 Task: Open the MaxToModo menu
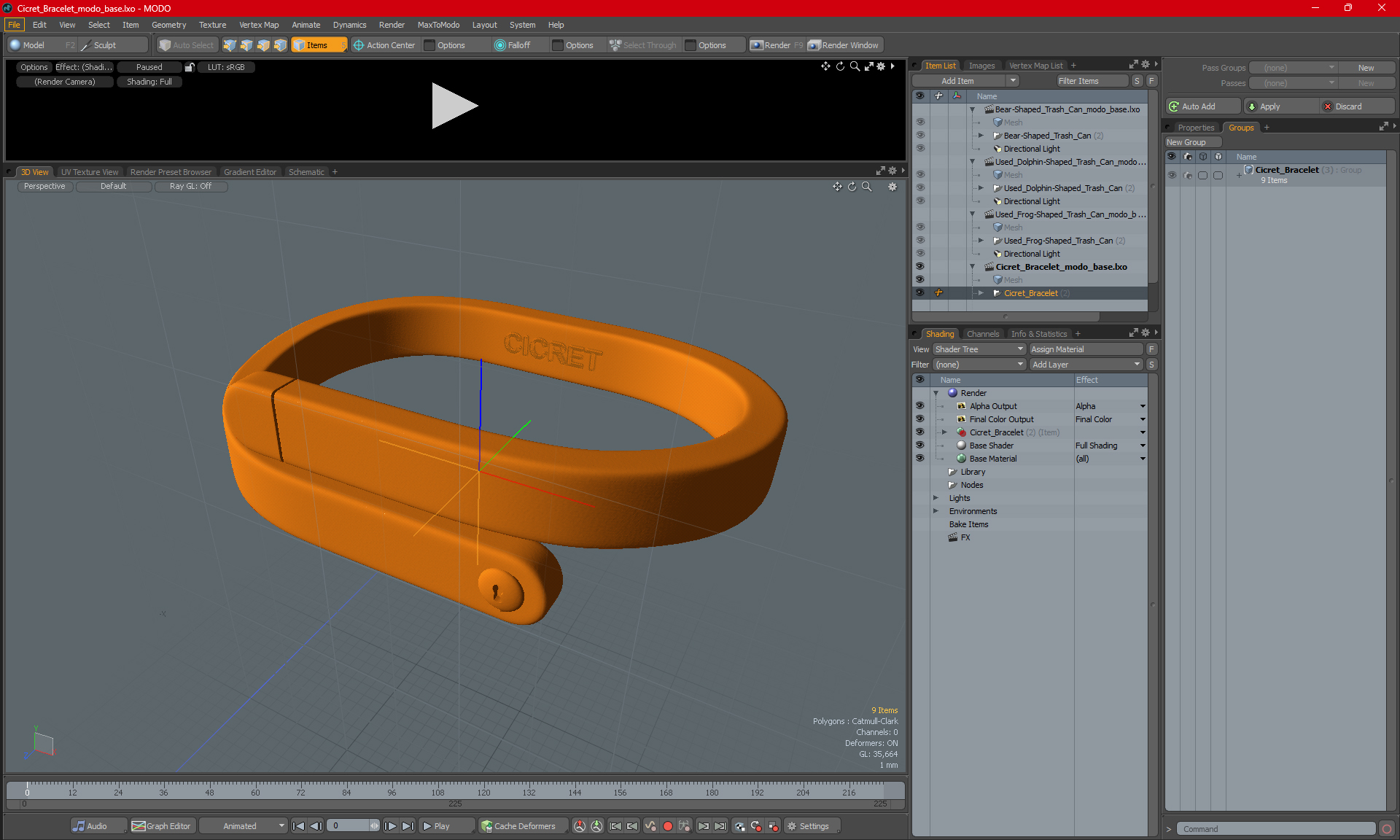pos(438,25)
